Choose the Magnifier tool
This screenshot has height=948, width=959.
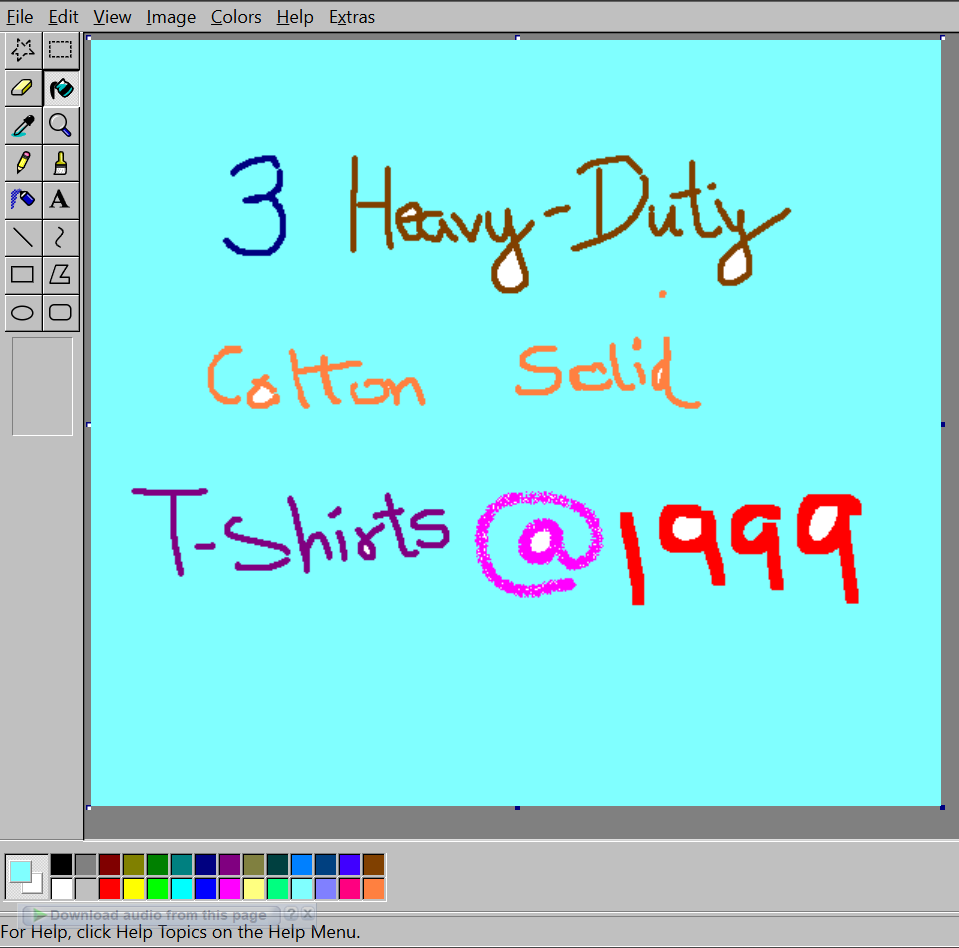[61, 125]
